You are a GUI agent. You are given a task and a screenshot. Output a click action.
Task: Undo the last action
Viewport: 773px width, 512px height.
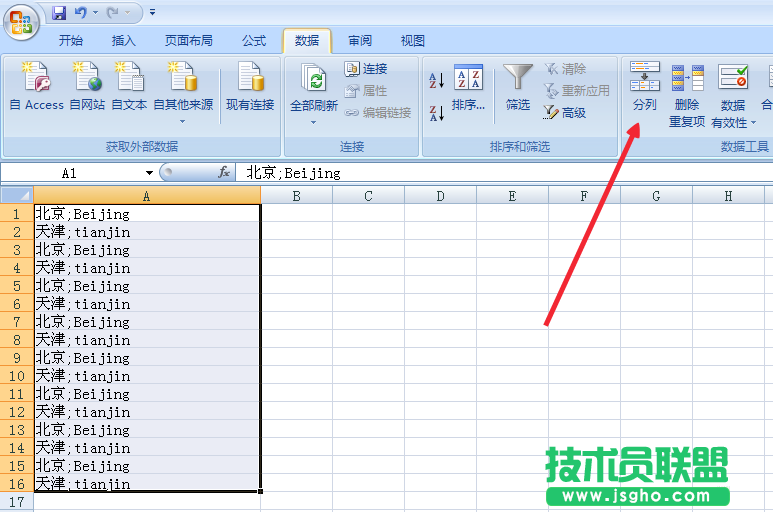click(x=80, y=13)
